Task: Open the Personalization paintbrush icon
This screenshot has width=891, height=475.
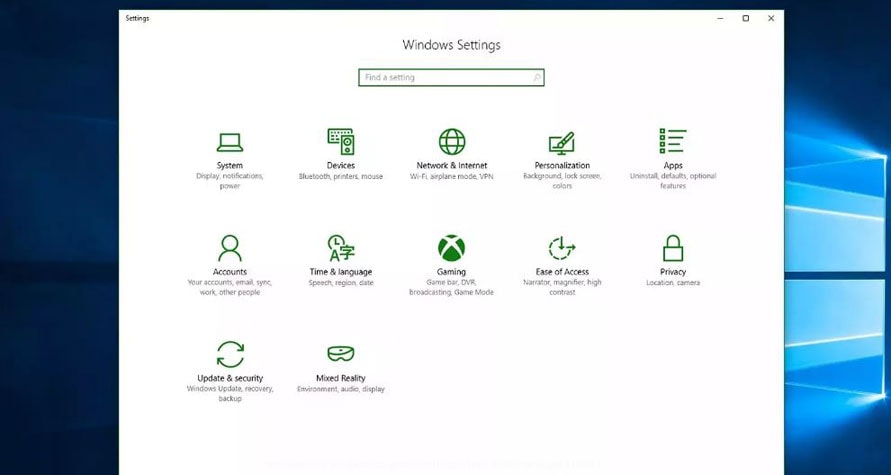Action: tap(562, 142)
